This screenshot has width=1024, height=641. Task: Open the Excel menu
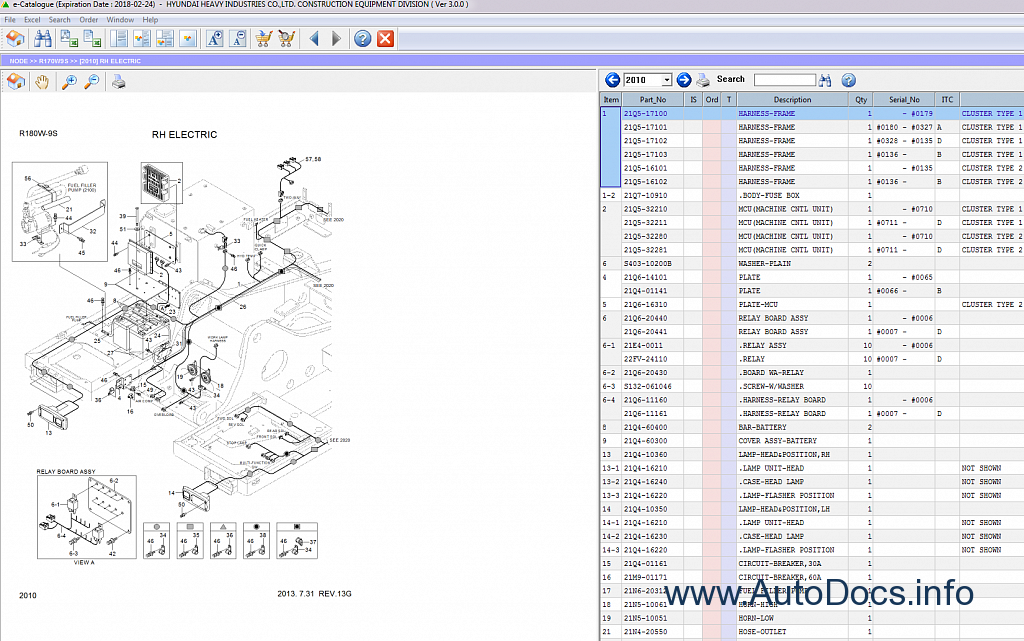click(32, 20)
